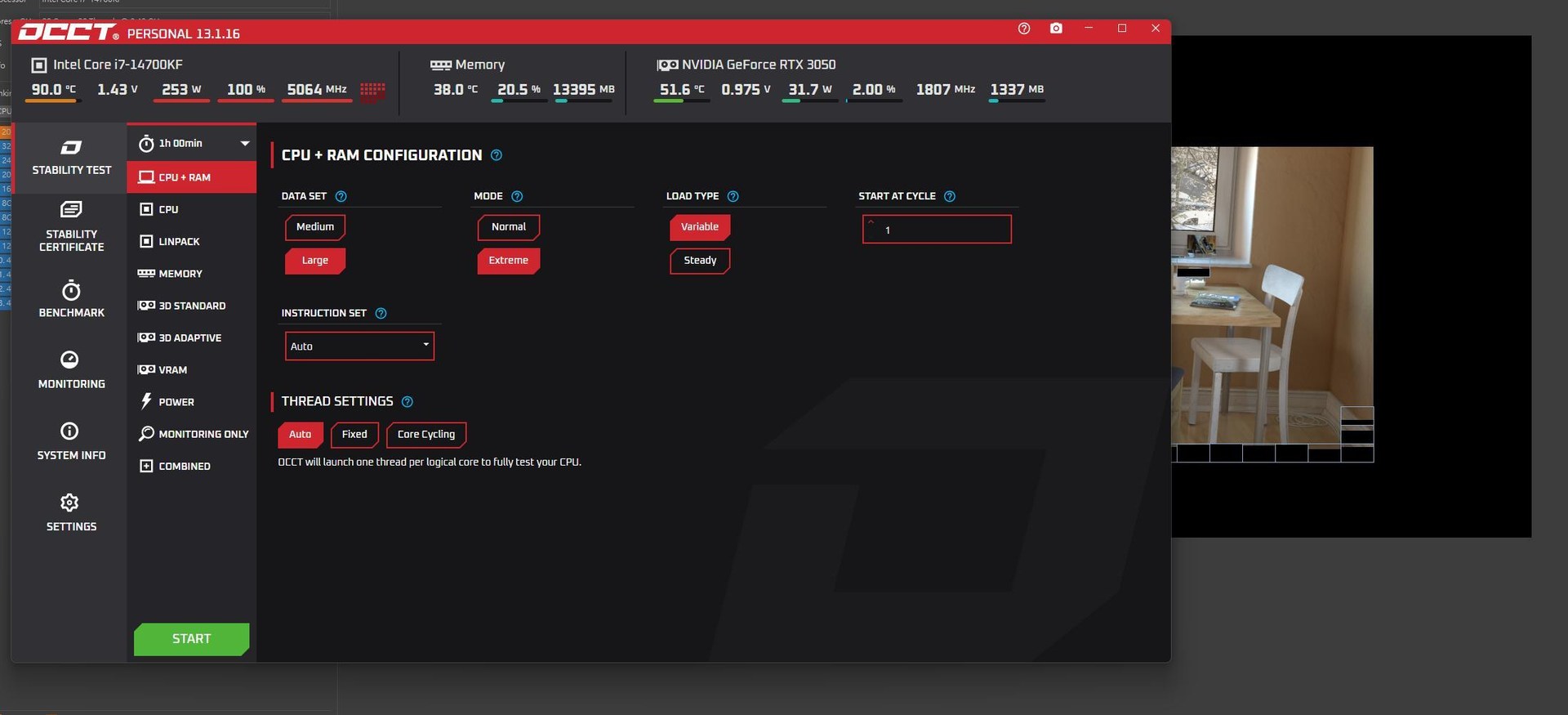The image size is (1568, 715).
Task: Select the VRAM test
Action: tap(192, 369)
